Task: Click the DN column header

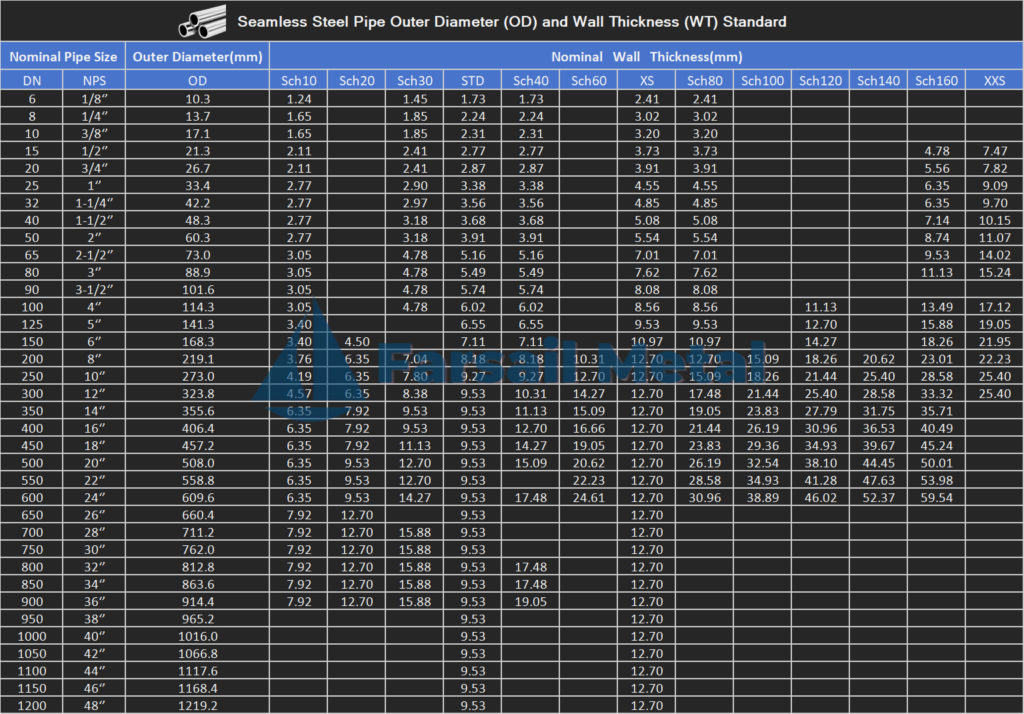Action: (x=31, y=80)
